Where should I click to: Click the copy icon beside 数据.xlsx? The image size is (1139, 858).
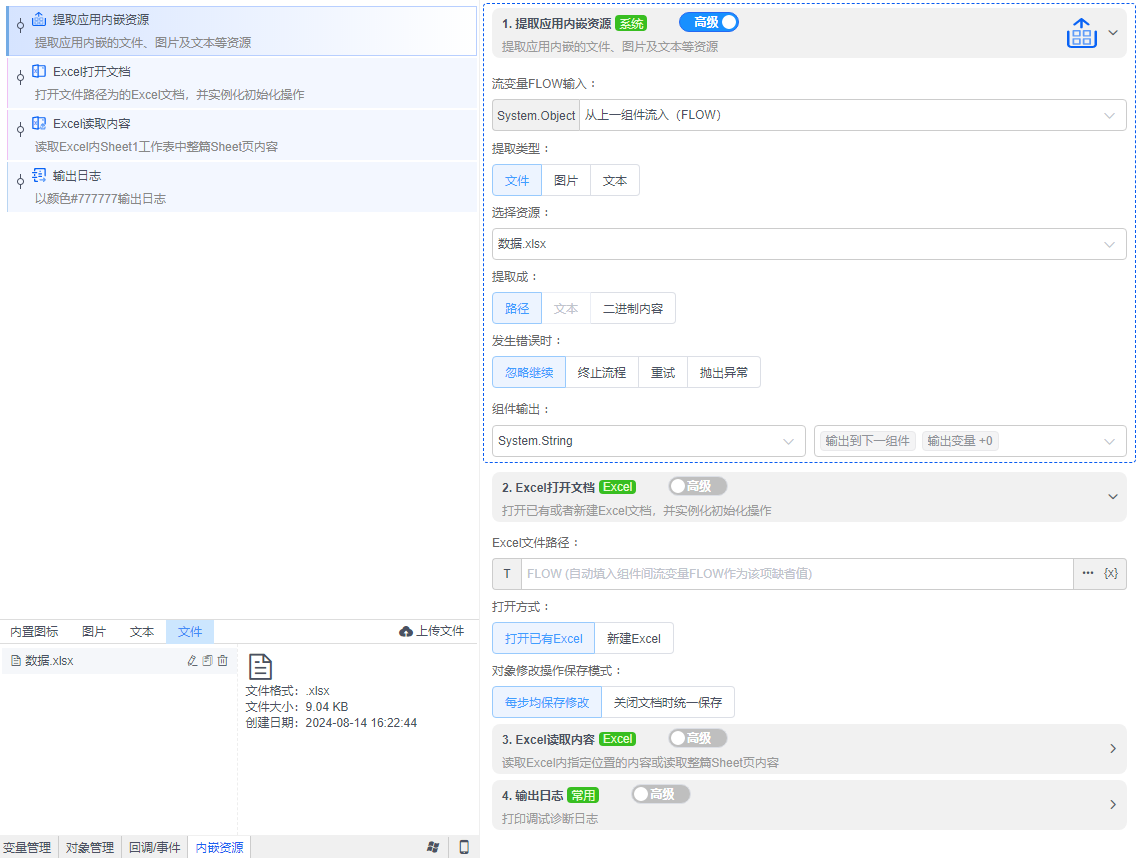coord(208,660)
